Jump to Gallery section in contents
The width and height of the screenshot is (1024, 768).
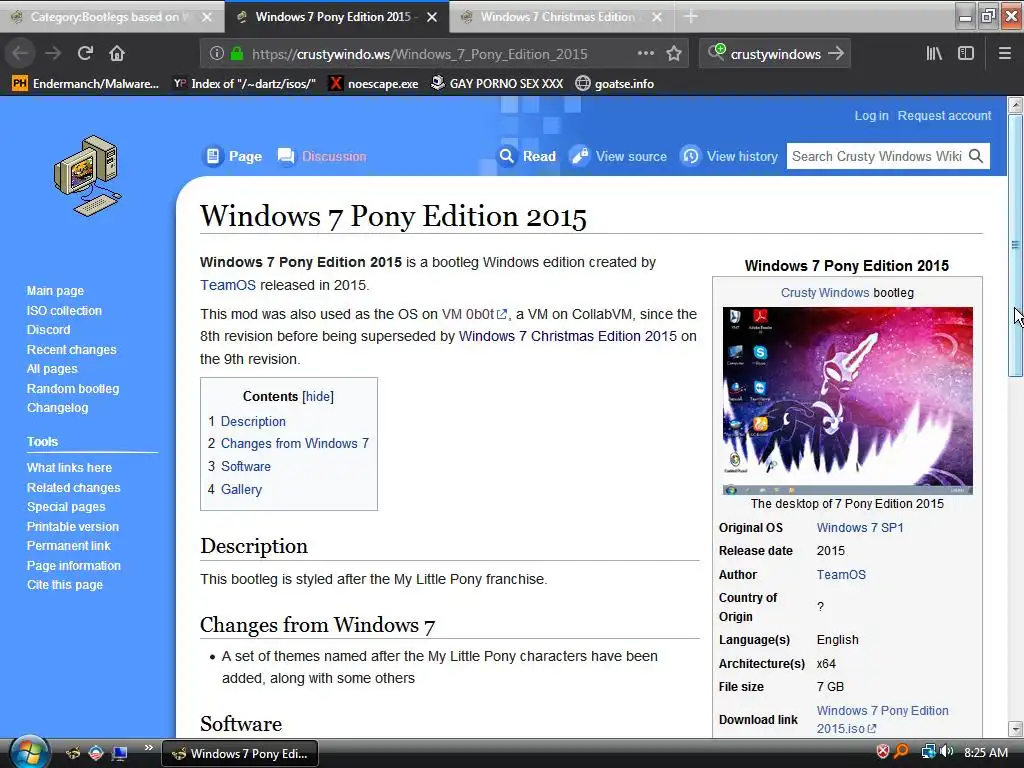[241, 489]
